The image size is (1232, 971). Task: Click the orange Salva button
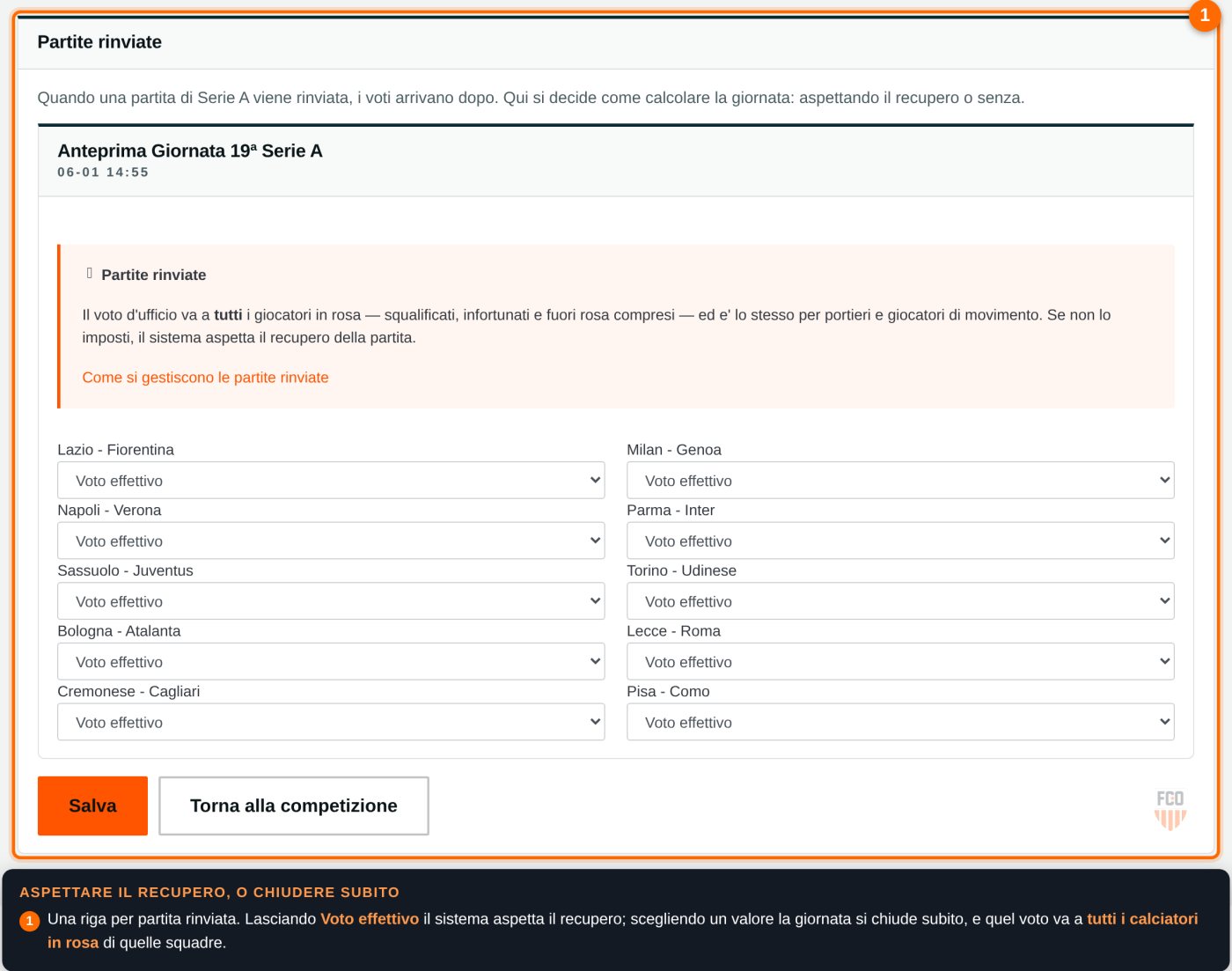coord(92,805)
